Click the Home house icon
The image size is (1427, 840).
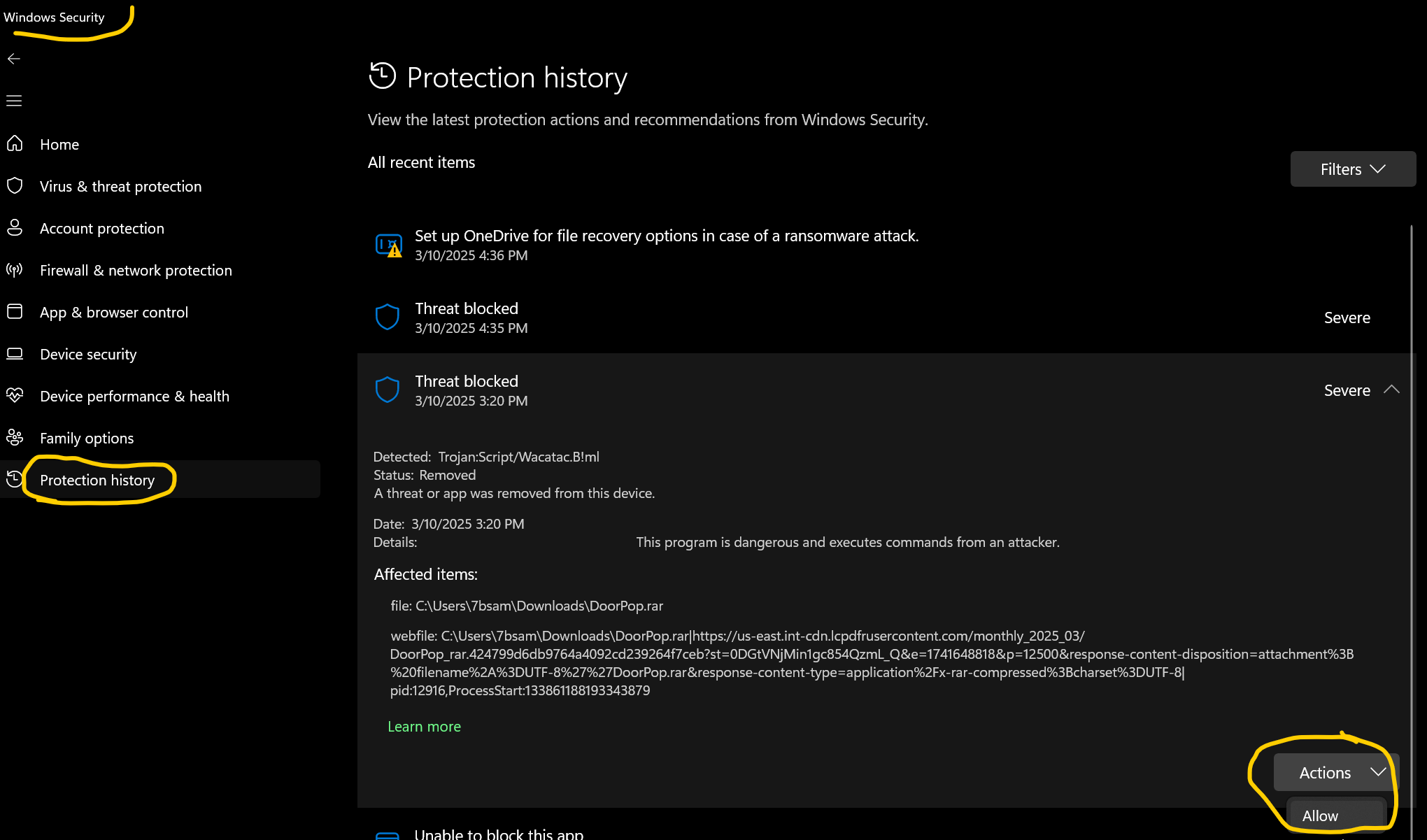[x=15, y=144]
